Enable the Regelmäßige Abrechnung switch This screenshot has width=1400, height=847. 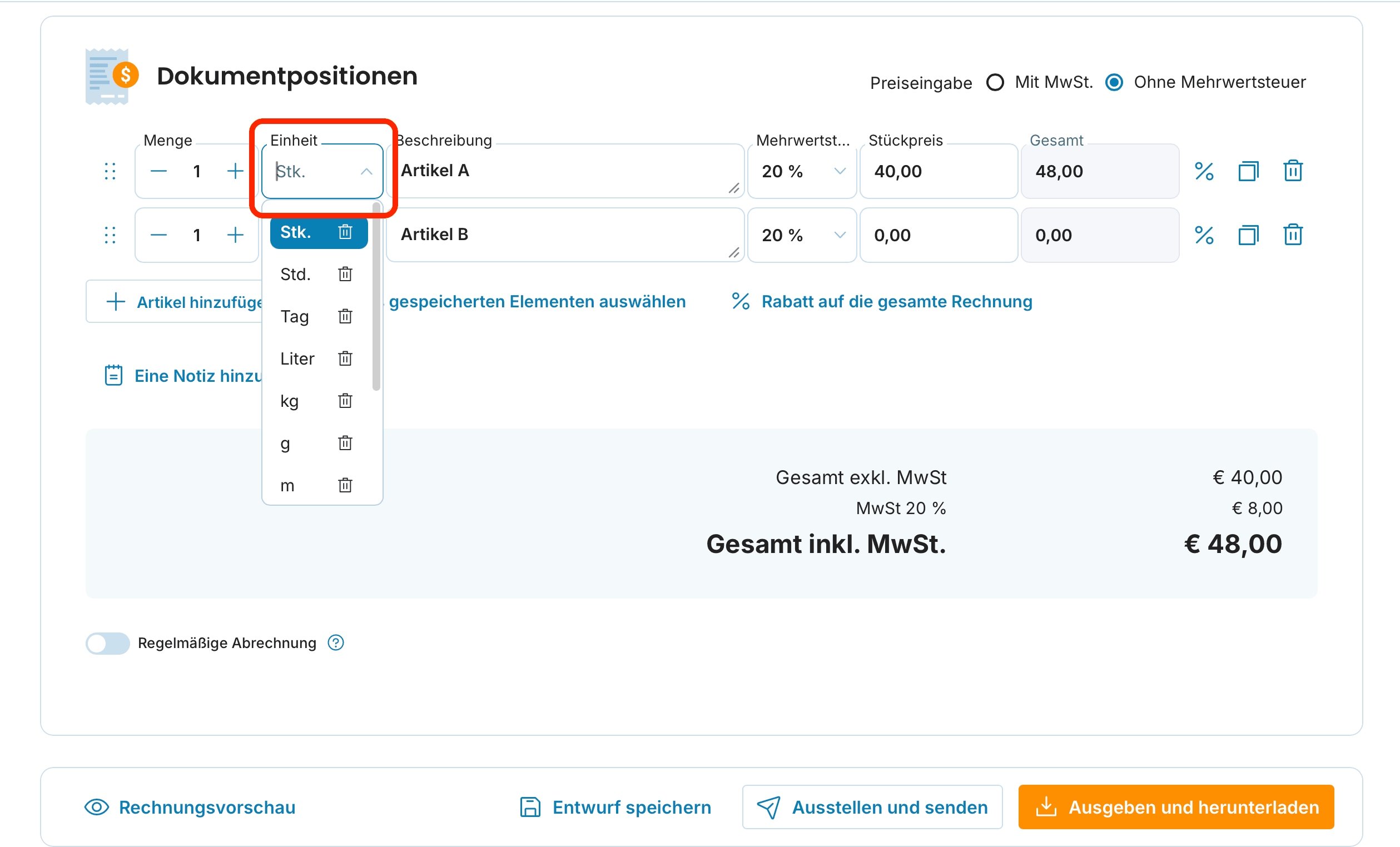(x=107, y=643)
